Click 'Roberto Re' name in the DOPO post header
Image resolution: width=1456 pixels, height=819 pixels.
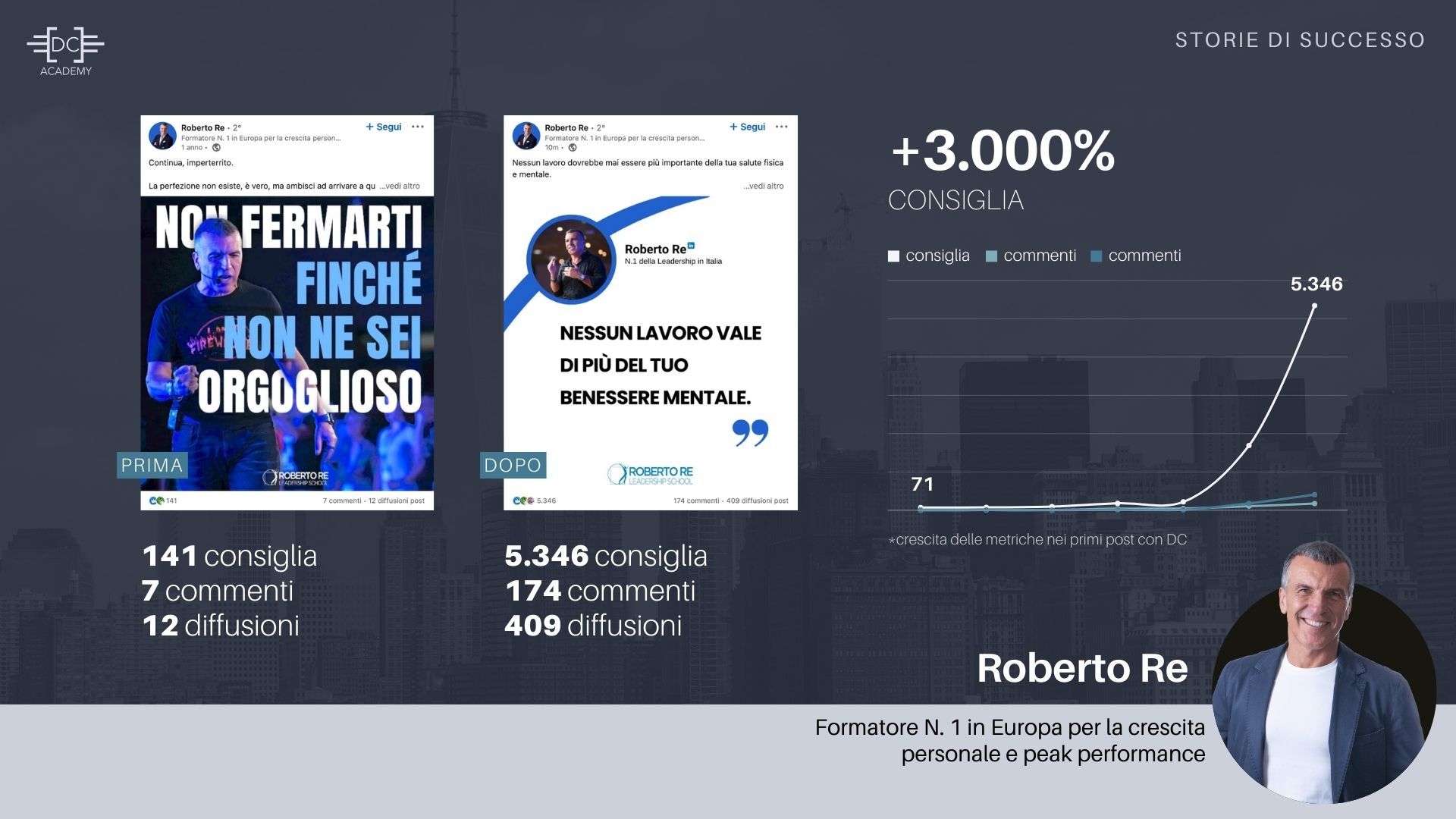[566, 127]
